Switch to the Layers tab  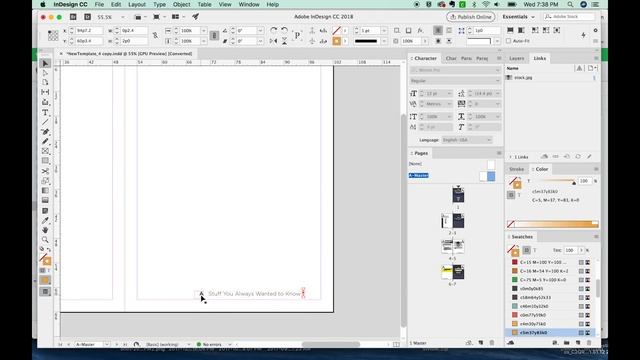(516, 58)
